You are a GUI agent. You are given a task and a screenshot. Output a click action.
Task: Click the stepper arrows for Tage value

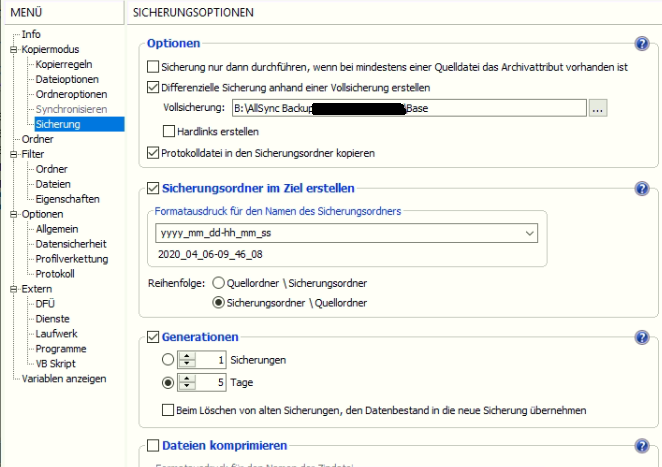[184, 381]
